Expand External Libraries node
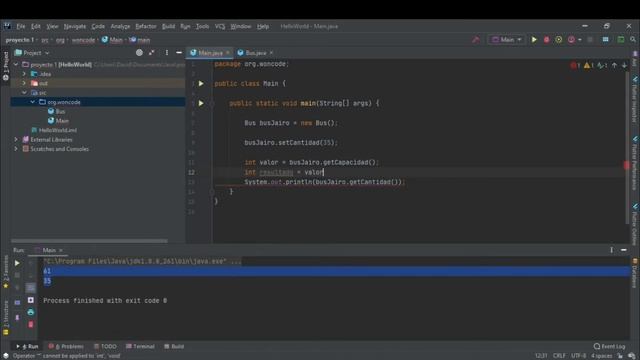Screen dimensions: 640x360 point(16,140)
